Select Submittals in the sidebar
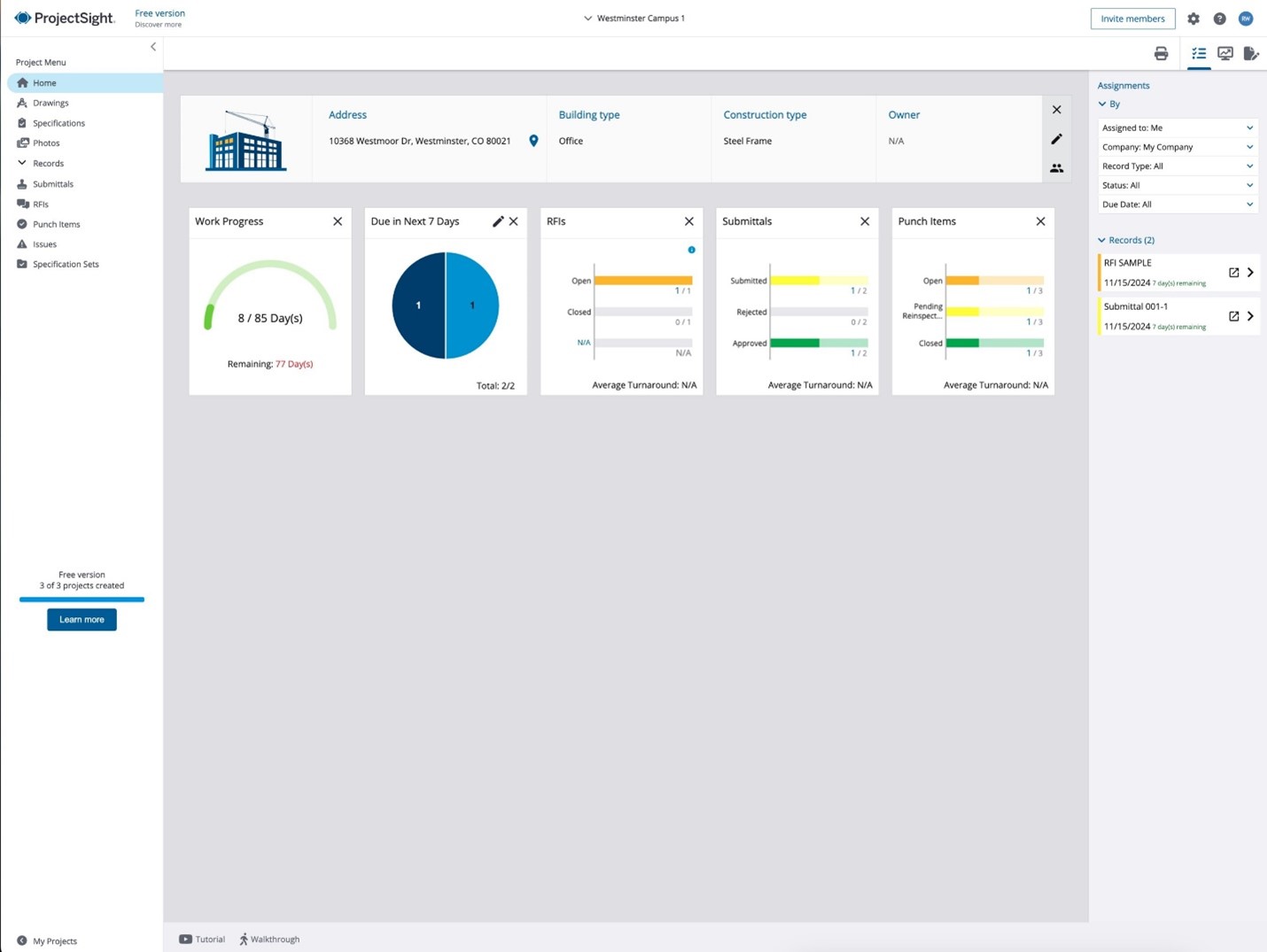The width and height of the screenshot is (1267, 952). [52, 183]
